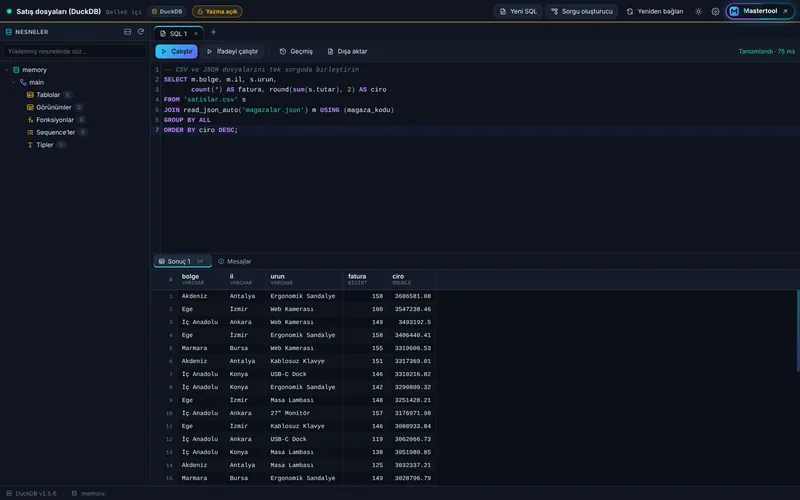Click the green connection status dot
800x500 pixels.
click(x=9, y=11)
